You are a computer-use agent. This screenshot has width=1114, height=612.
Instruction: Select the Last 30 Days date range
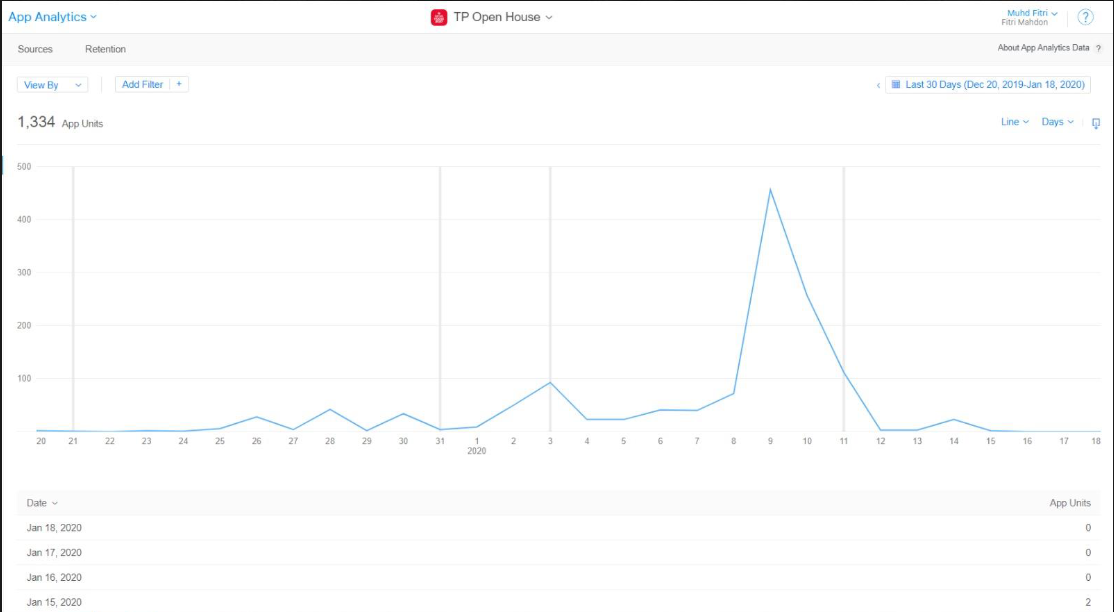click(994, 85)
